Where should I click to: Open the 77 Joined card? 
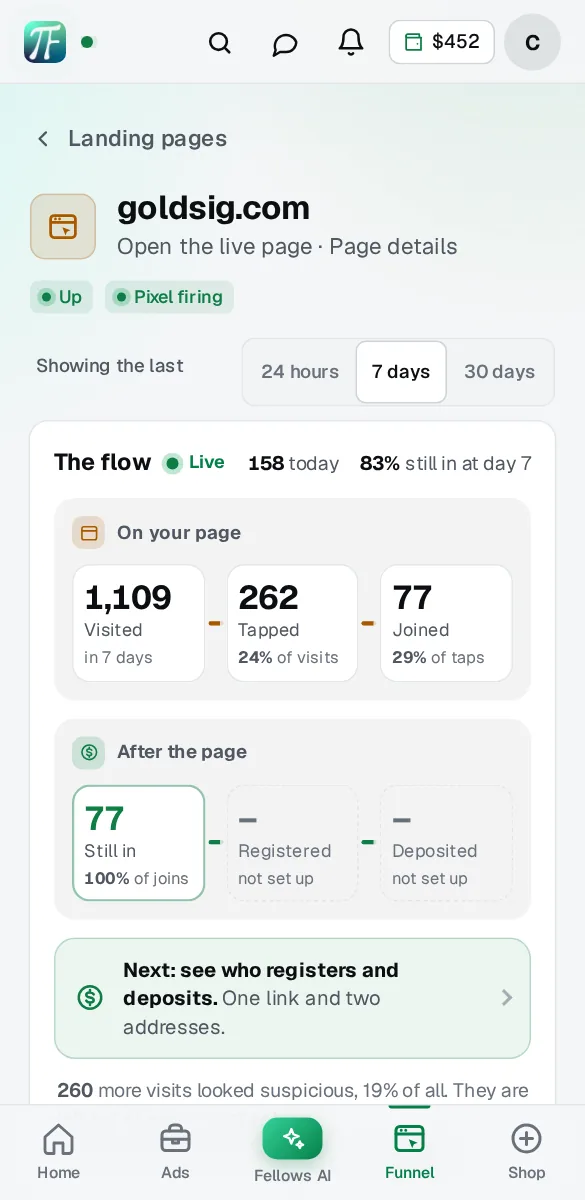[x=446, y=624]
